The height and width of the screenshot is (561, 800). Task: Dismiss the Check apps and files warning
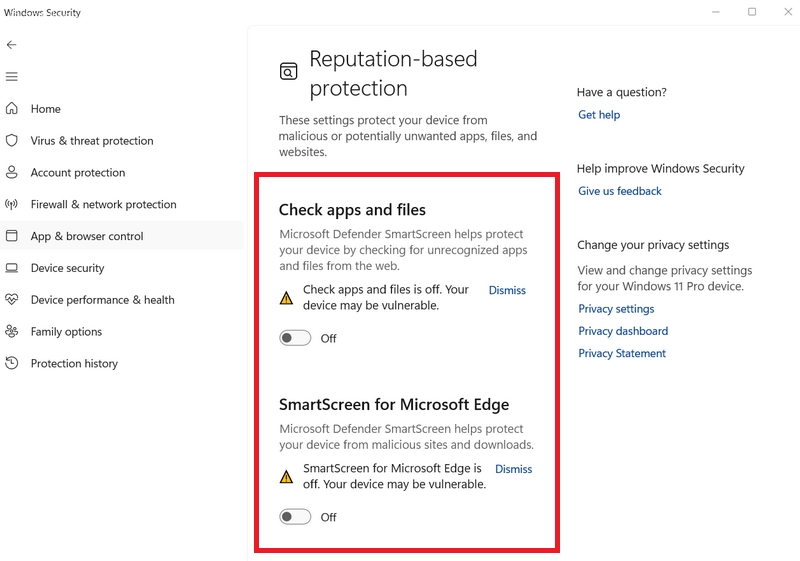[507, 290]
